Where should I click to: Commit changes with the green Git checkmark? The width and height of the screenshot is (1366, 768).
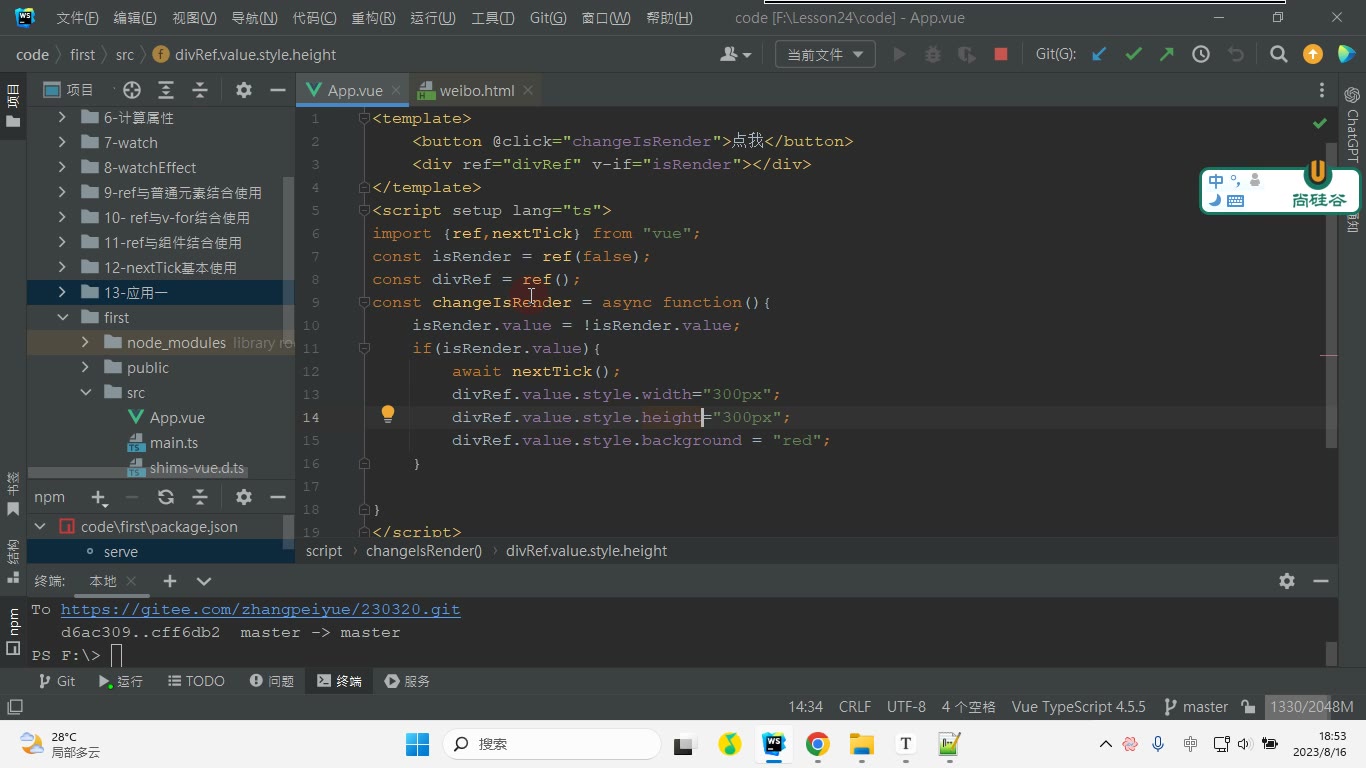coord(1133,55)
